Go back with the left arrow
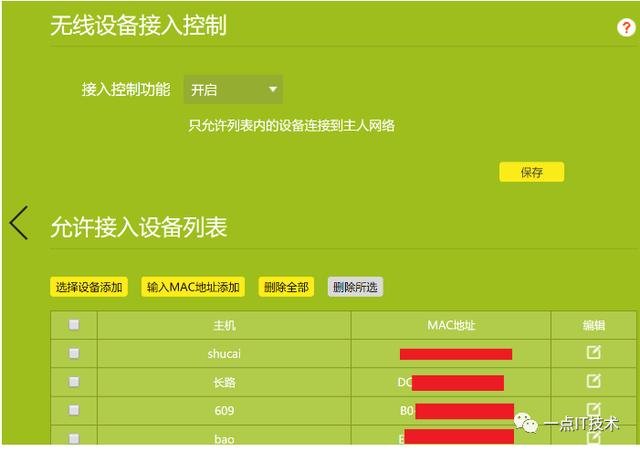640x452 pixels. pyautogui.click(x=19, y=223)
